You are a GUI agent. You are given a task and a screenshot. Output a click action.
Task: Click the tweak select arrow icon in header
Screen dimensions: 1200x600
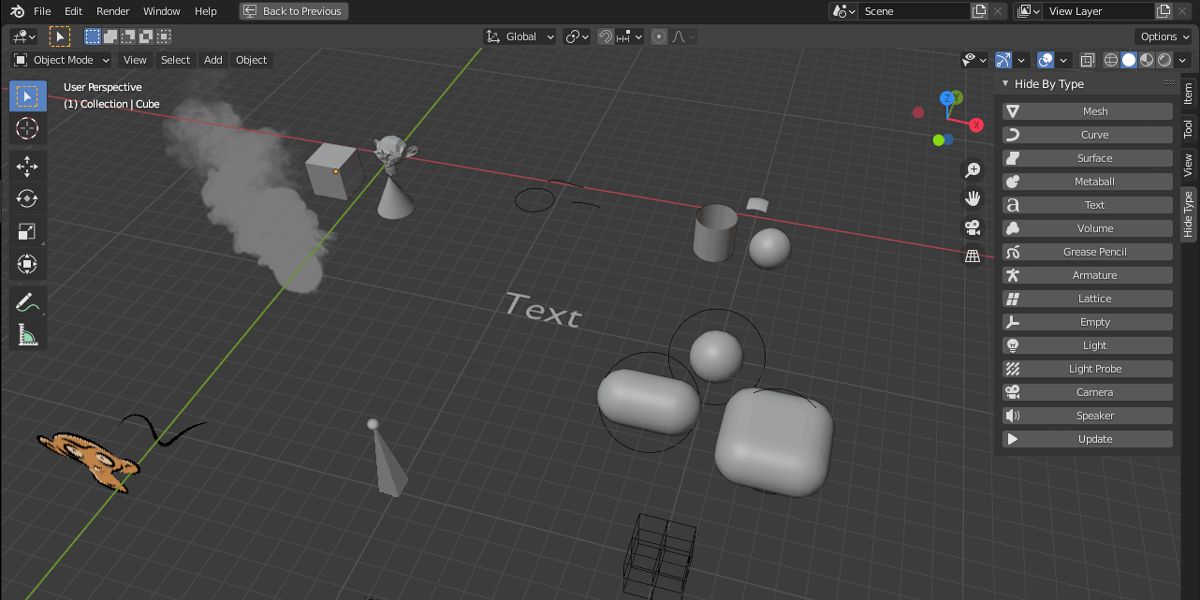[x=60, y=36]
